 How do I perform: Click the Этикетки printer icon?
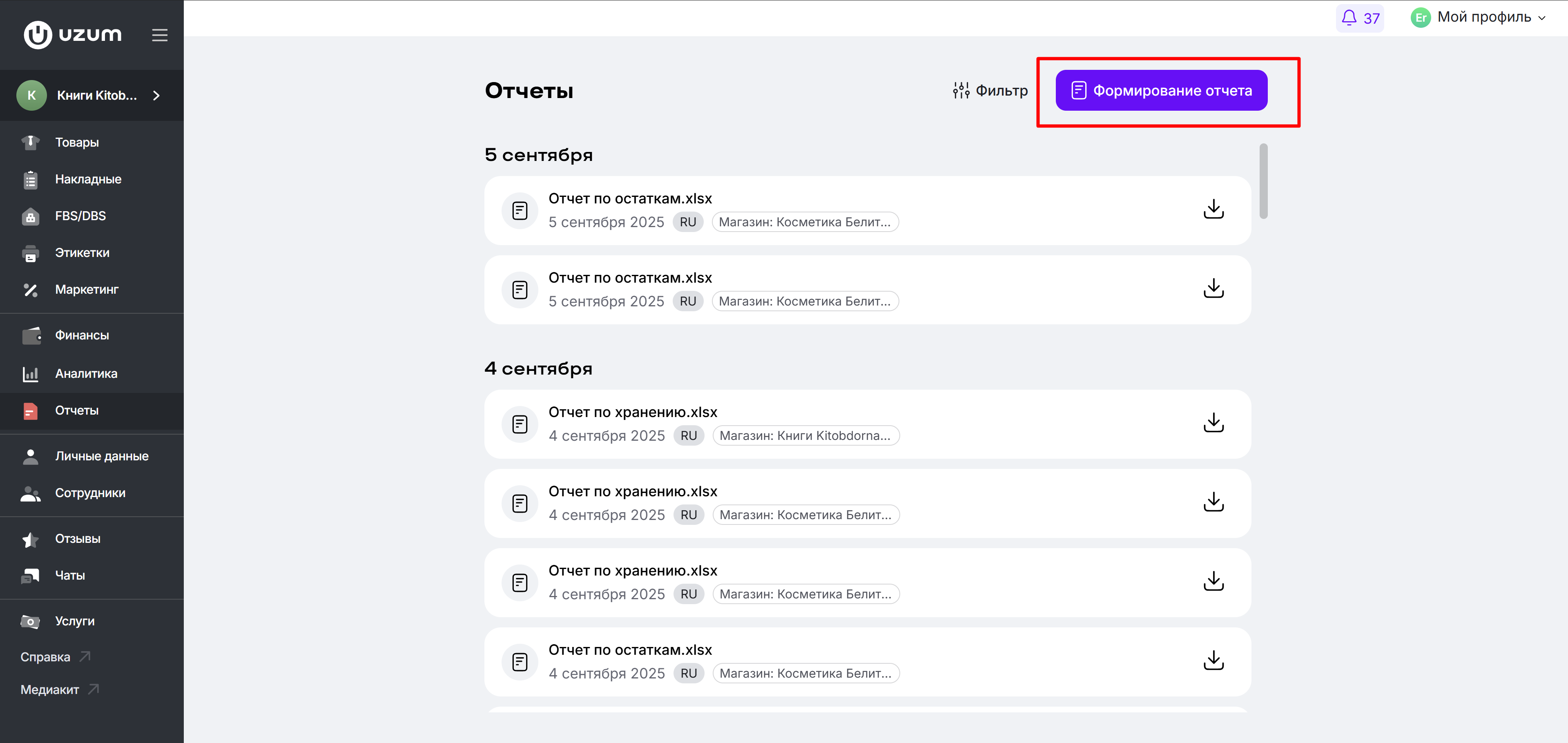tap(31, 253)
